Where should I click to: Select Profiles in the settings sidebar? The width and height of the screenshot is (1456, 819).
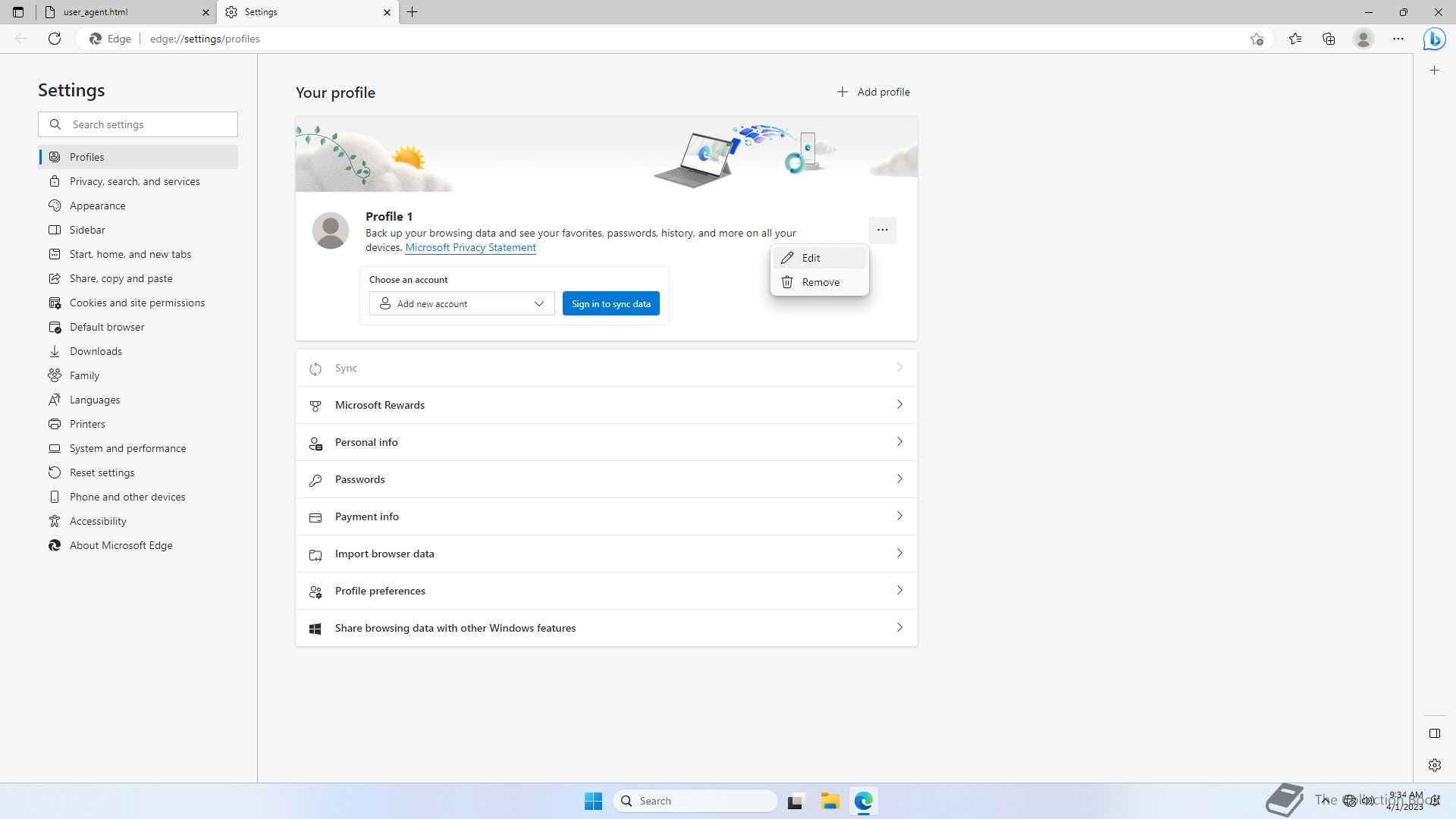(x=138, y=157)
